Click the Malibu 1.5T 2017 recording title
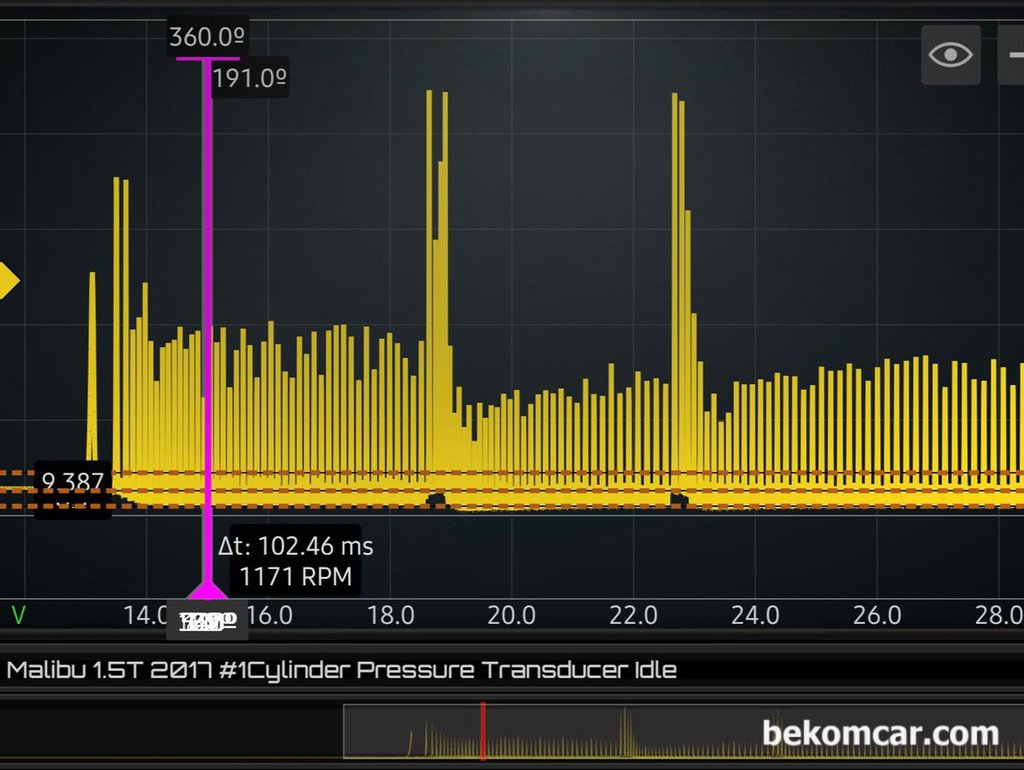This screenshot has height=770, width=1024. (342, 670)
